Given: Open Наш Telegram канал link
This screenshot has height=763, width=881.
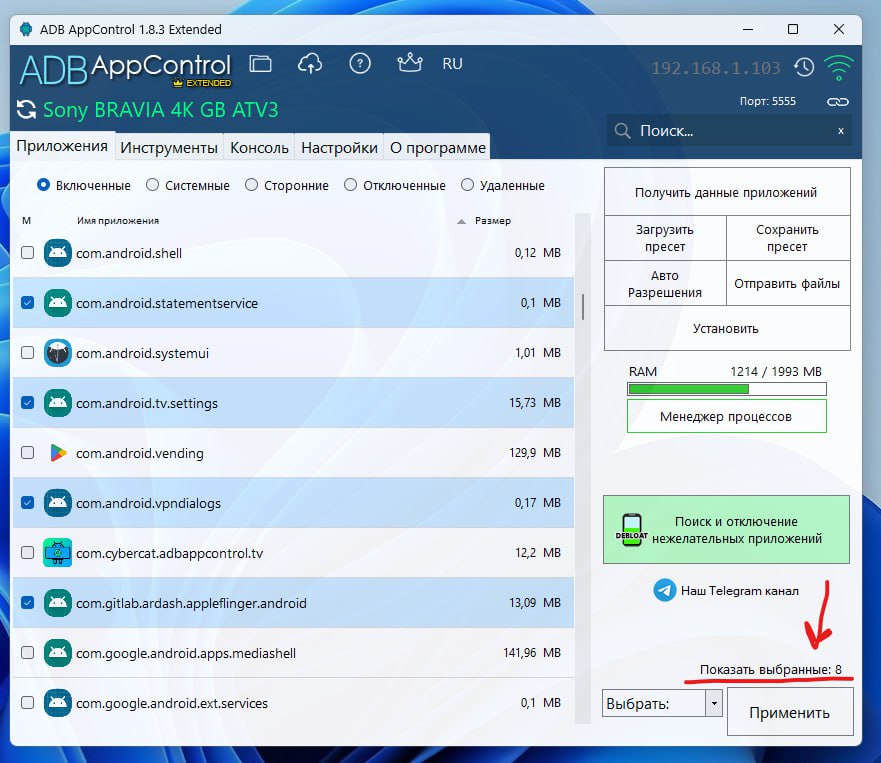Looking at the screenshot, I should tap(739, 591).
